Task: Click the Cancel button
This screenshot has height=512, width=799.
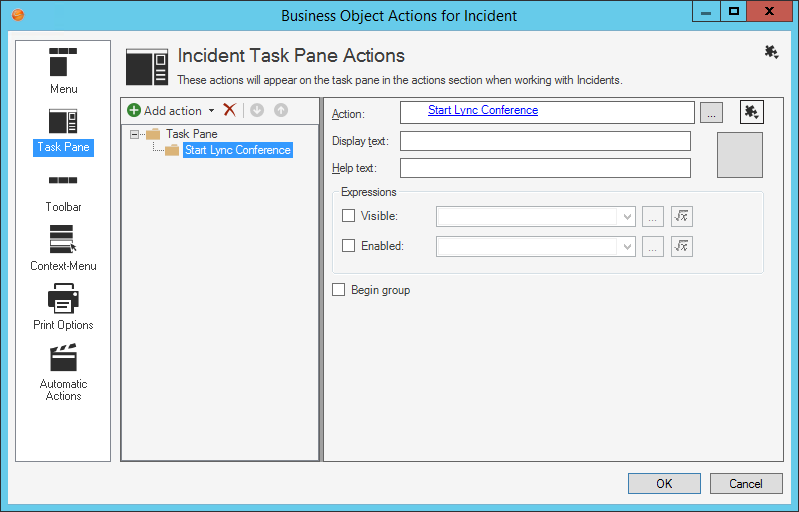Action: tap(746, 483)
